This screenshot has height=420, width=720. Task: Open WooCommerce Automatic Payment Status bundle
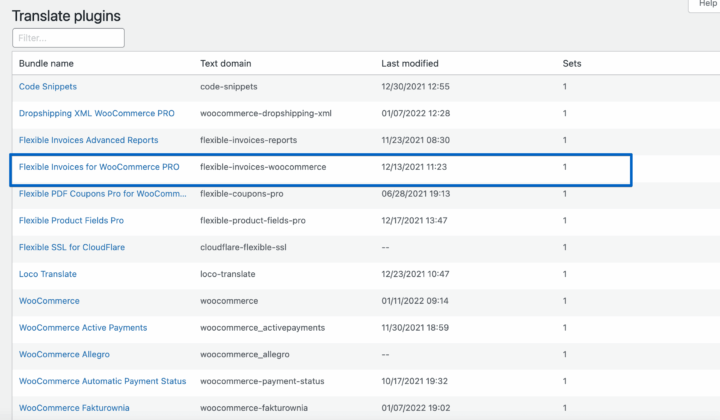point(102,381)
